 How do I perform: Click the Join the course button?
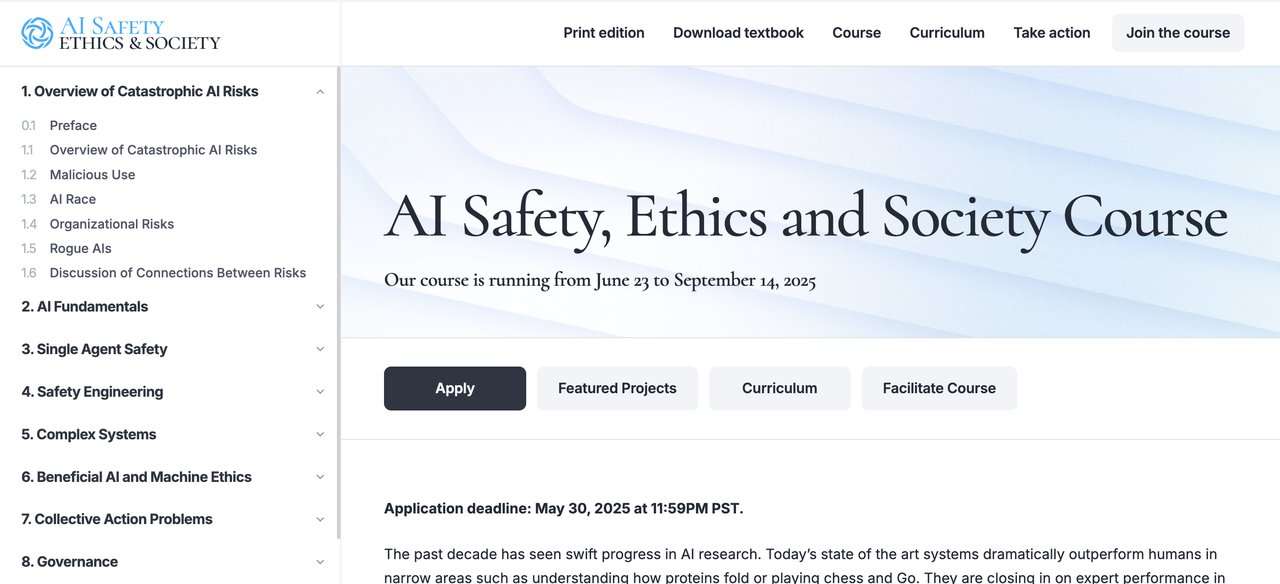[1177, 33]
